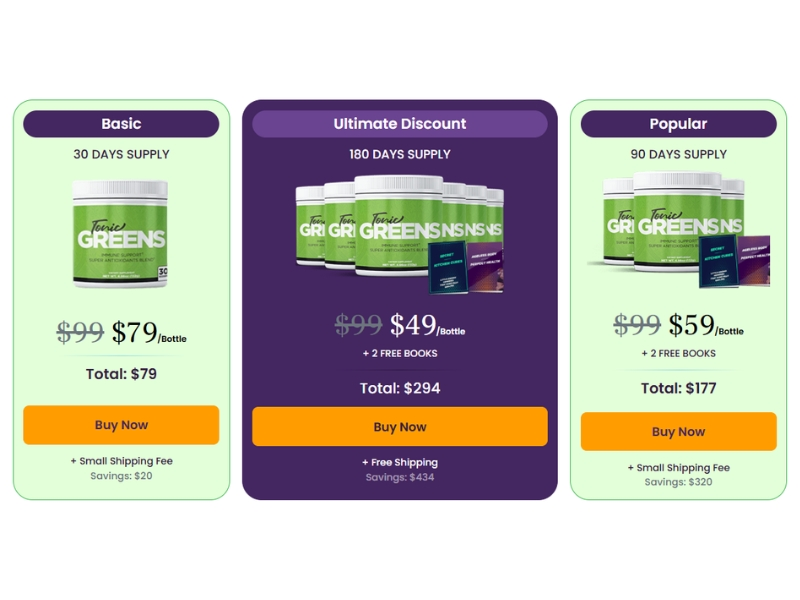Click Buy Now in the Ultimate Discount plan
This screenshot has height=600, width=800.
399,427
